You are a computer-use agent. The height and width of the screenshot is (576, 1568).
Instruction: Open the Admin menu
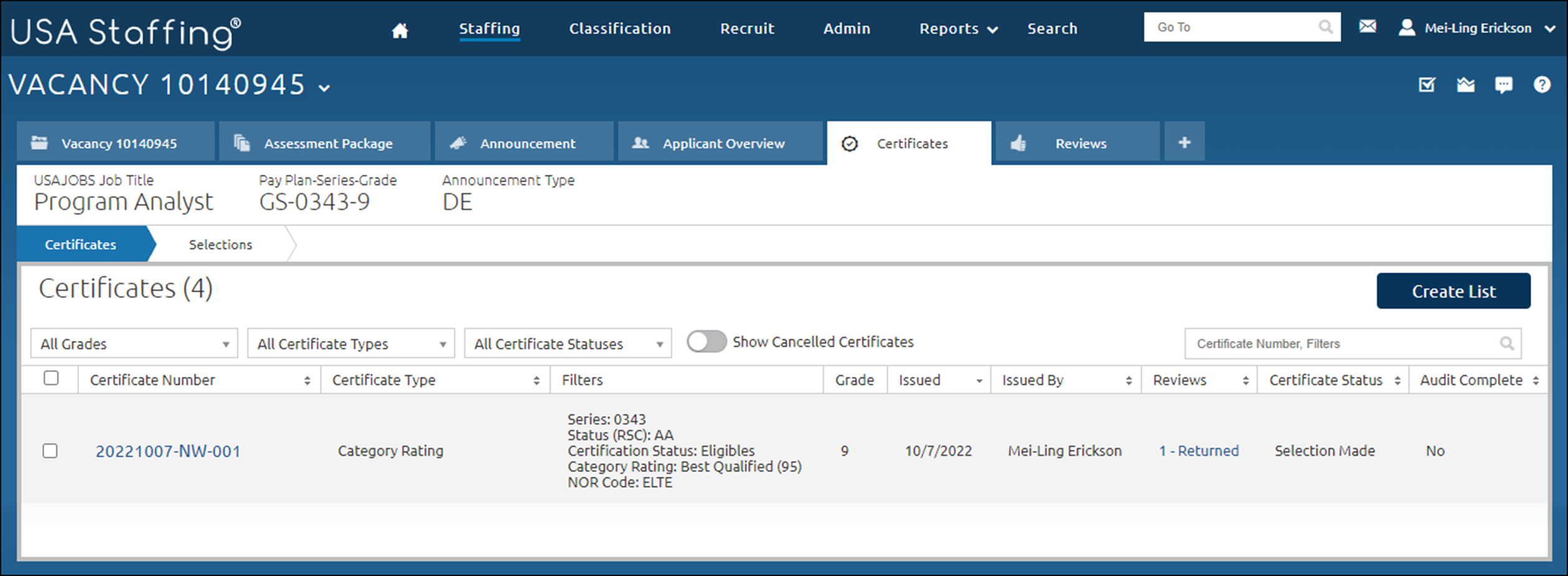pyautogui.click(x=847, y=29)
